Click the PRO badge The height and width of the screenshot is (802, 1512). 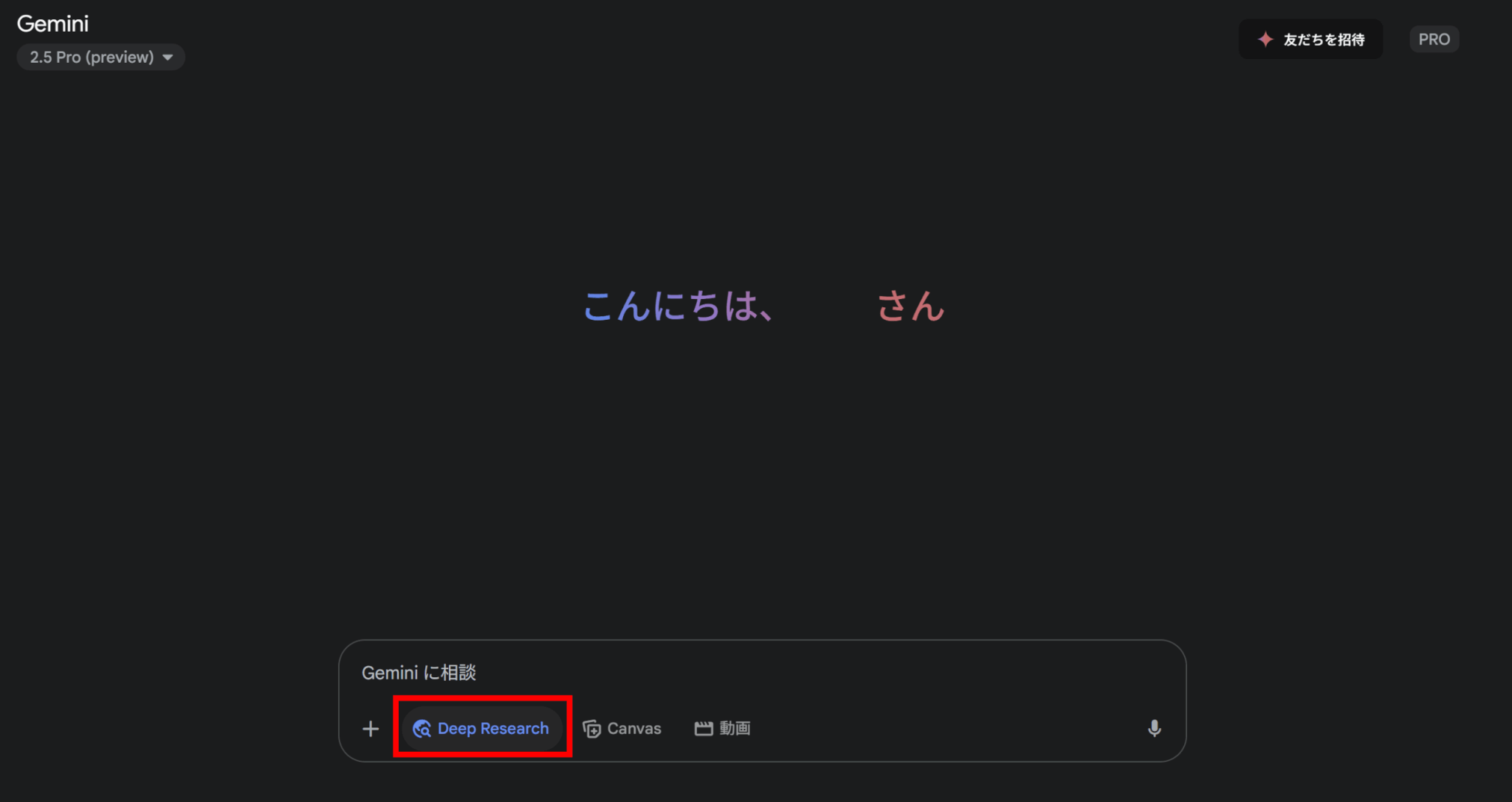click(1434, 39)
